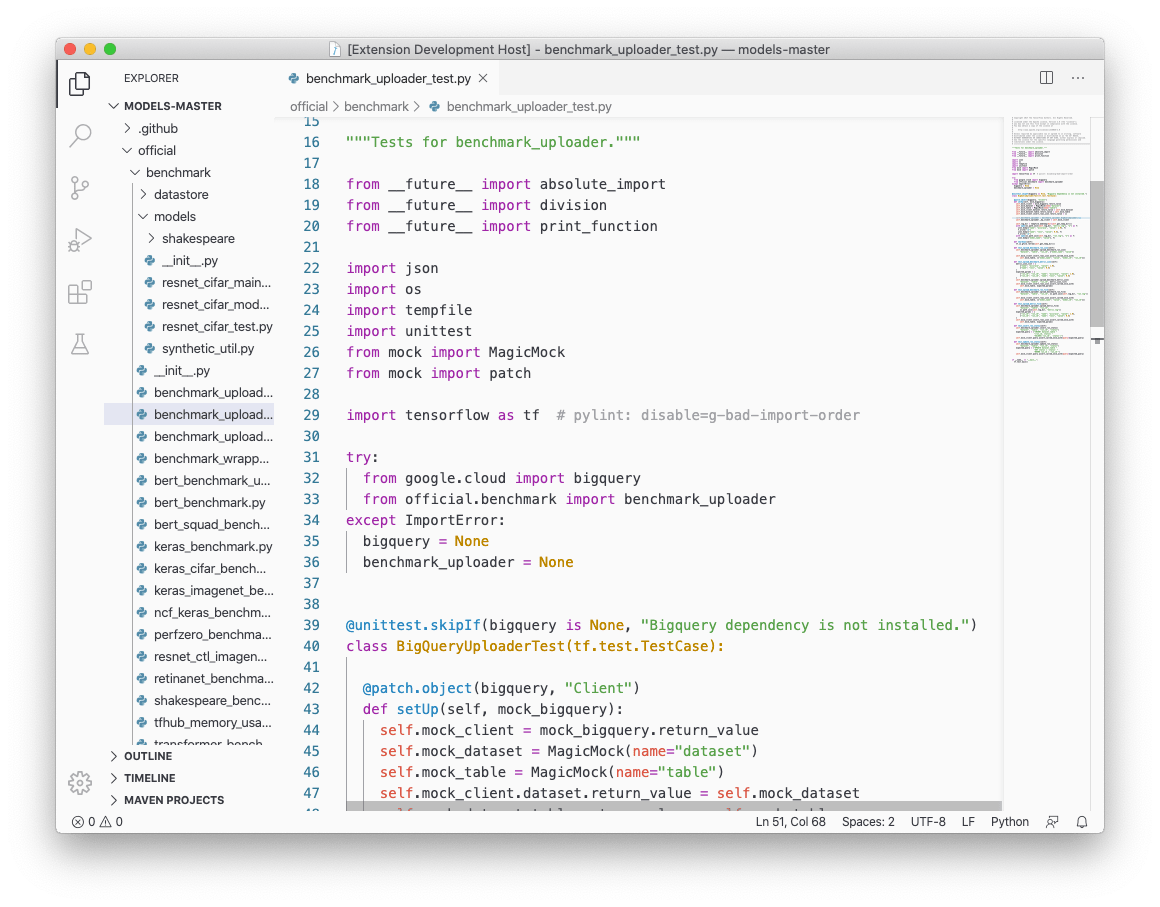Open benchmark_wrapp... file in explorer

189,459
